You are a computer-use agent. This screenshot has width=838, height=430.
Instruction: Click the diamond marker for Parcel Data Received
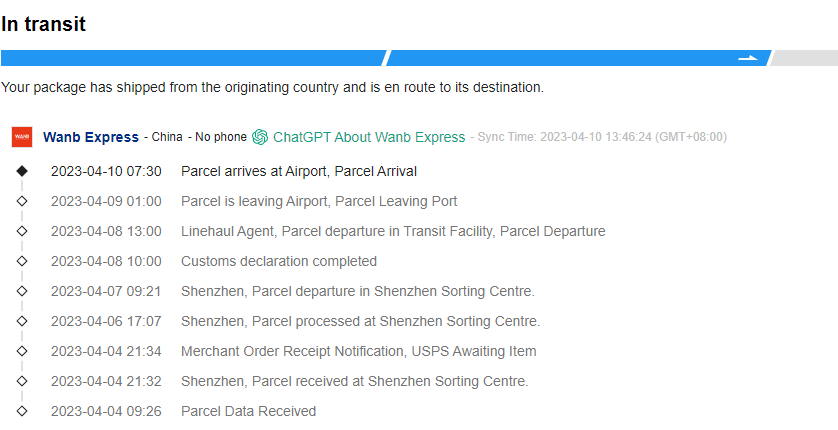click(x=22, y=411)
